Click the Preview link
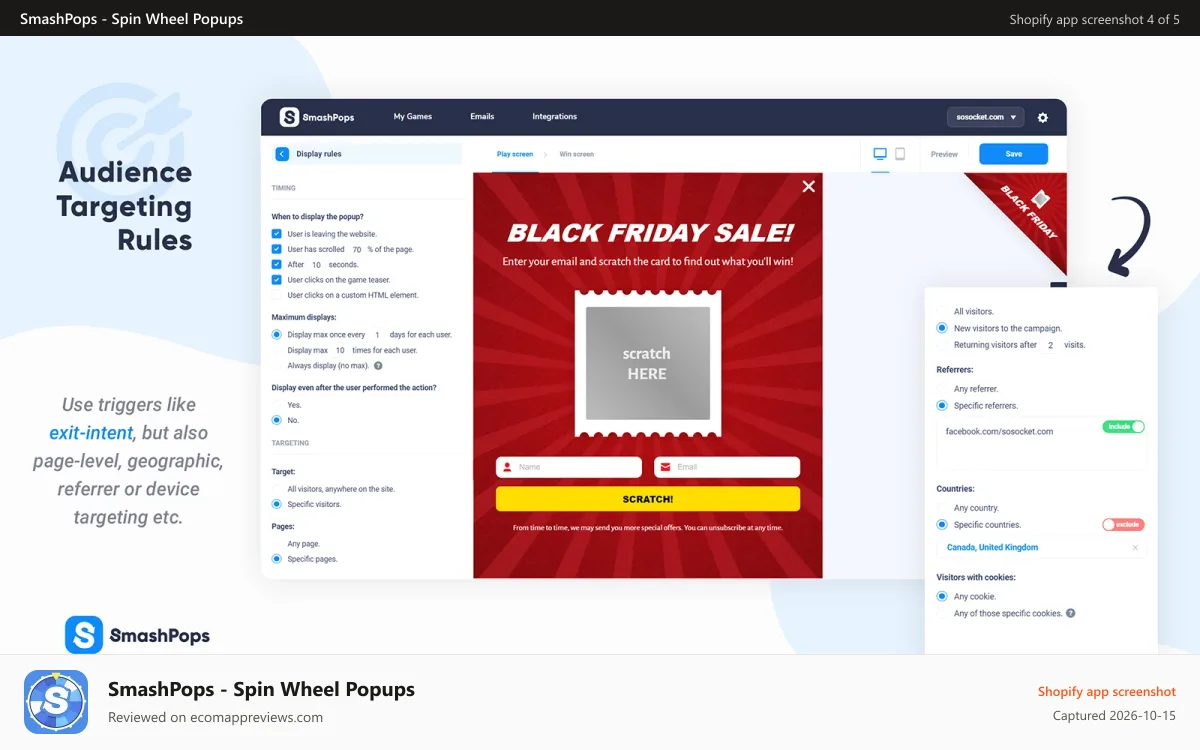Viewport: 1200px width, 750px height. click(944, 155)
